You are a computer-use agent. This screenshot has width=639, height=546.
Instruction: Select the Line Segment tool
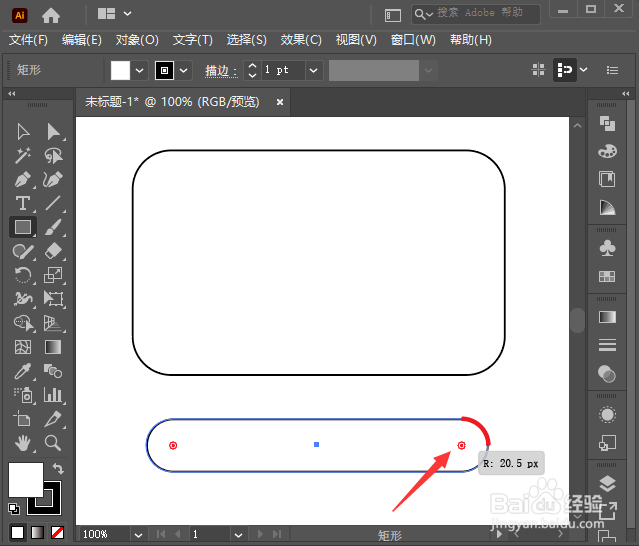click(53, 203)
